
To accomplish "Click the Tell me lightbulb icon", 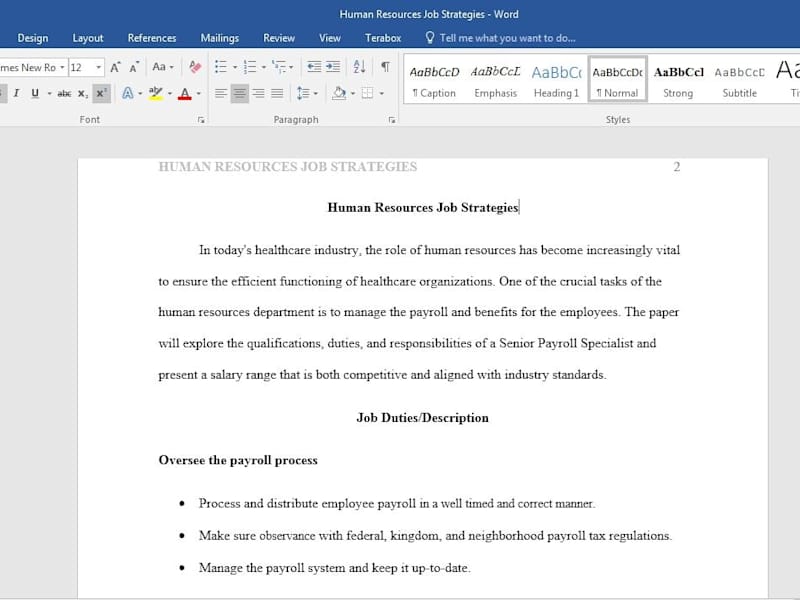I will pyautogui.click(x=430, y=38).
